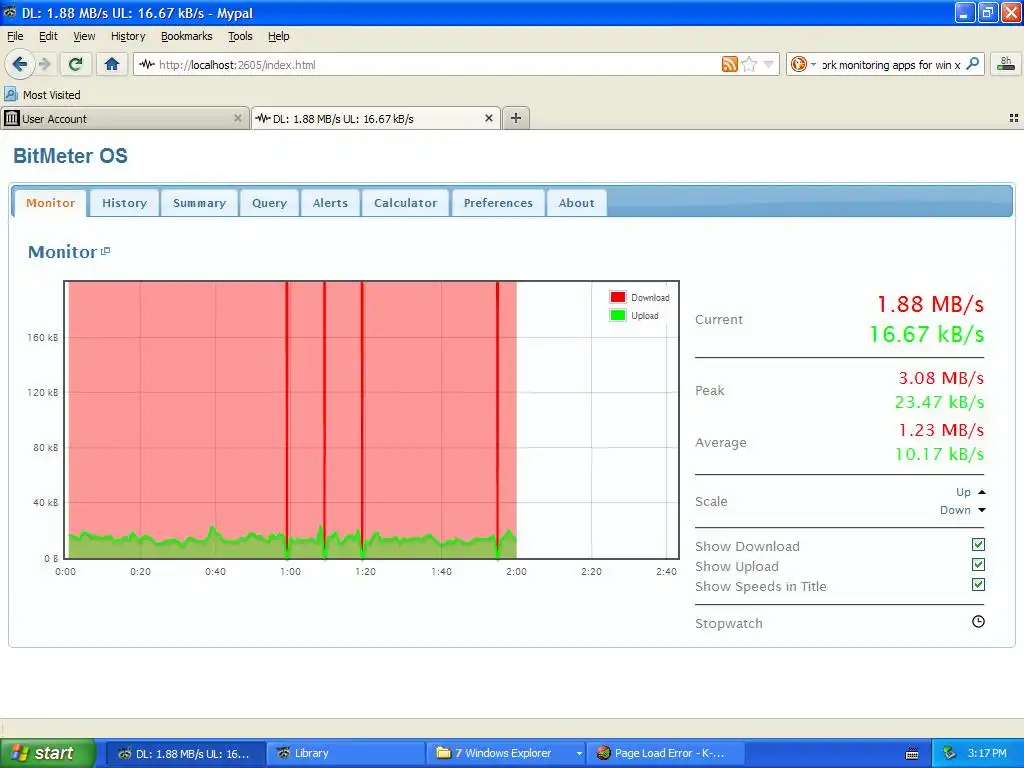This screenshot has height=768, width=1024.
Task: Click the list all tabs icon
Action: tap(1014, 118)
